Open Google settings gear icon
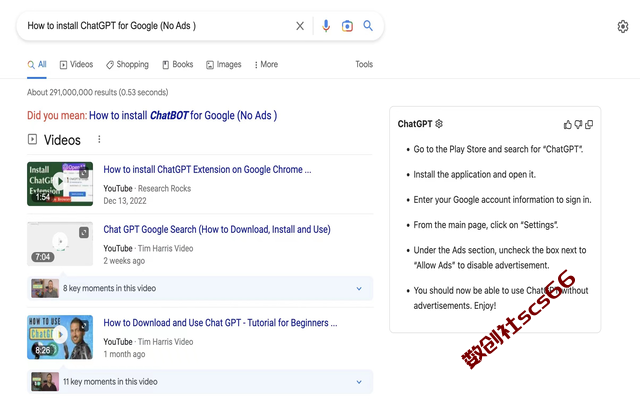This screenshot has width=640, height=400. [622, 27]
